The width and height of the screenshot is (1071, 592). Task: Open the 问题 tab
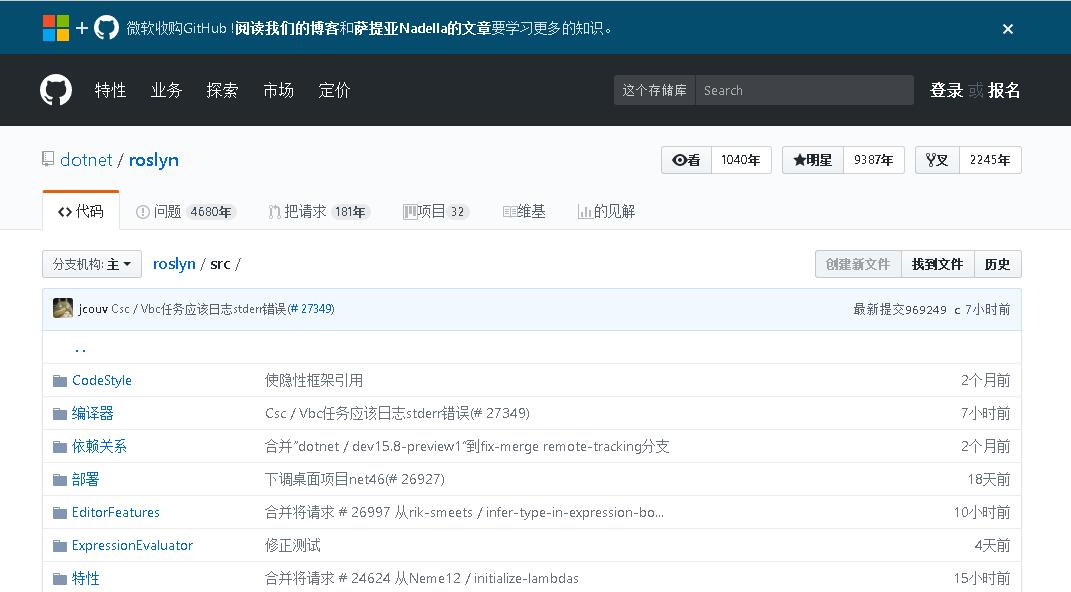pyautogui.click(x=184, y=212)
